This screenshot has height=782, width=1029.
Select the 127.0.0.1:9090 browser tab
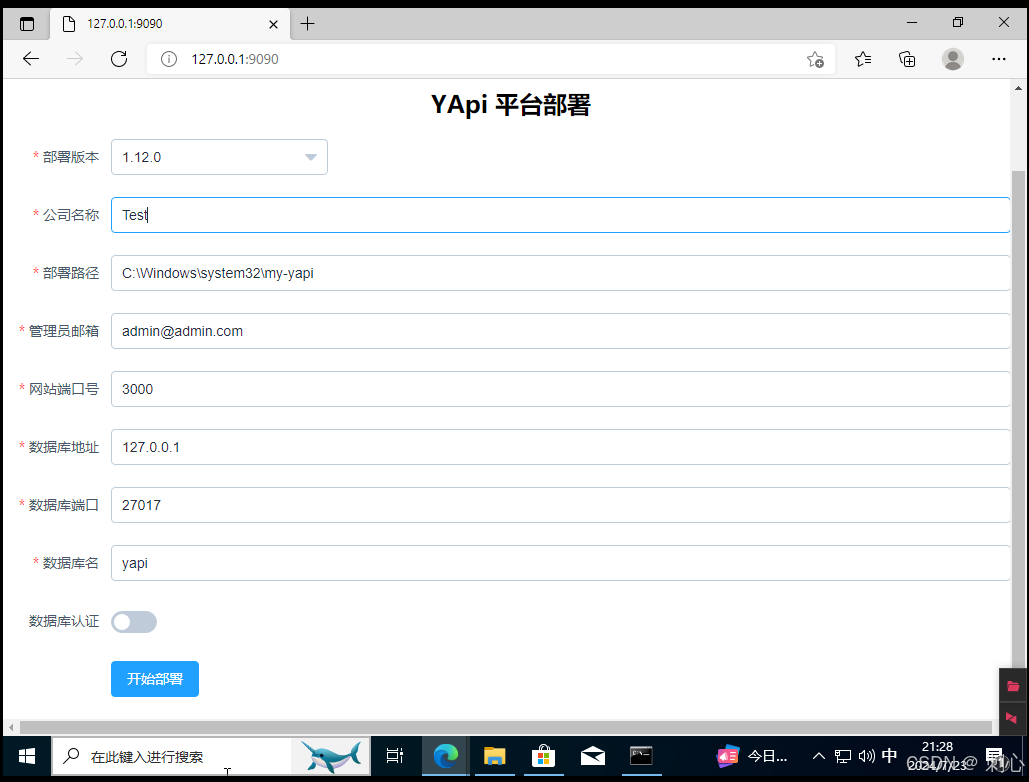coord(150,22)
